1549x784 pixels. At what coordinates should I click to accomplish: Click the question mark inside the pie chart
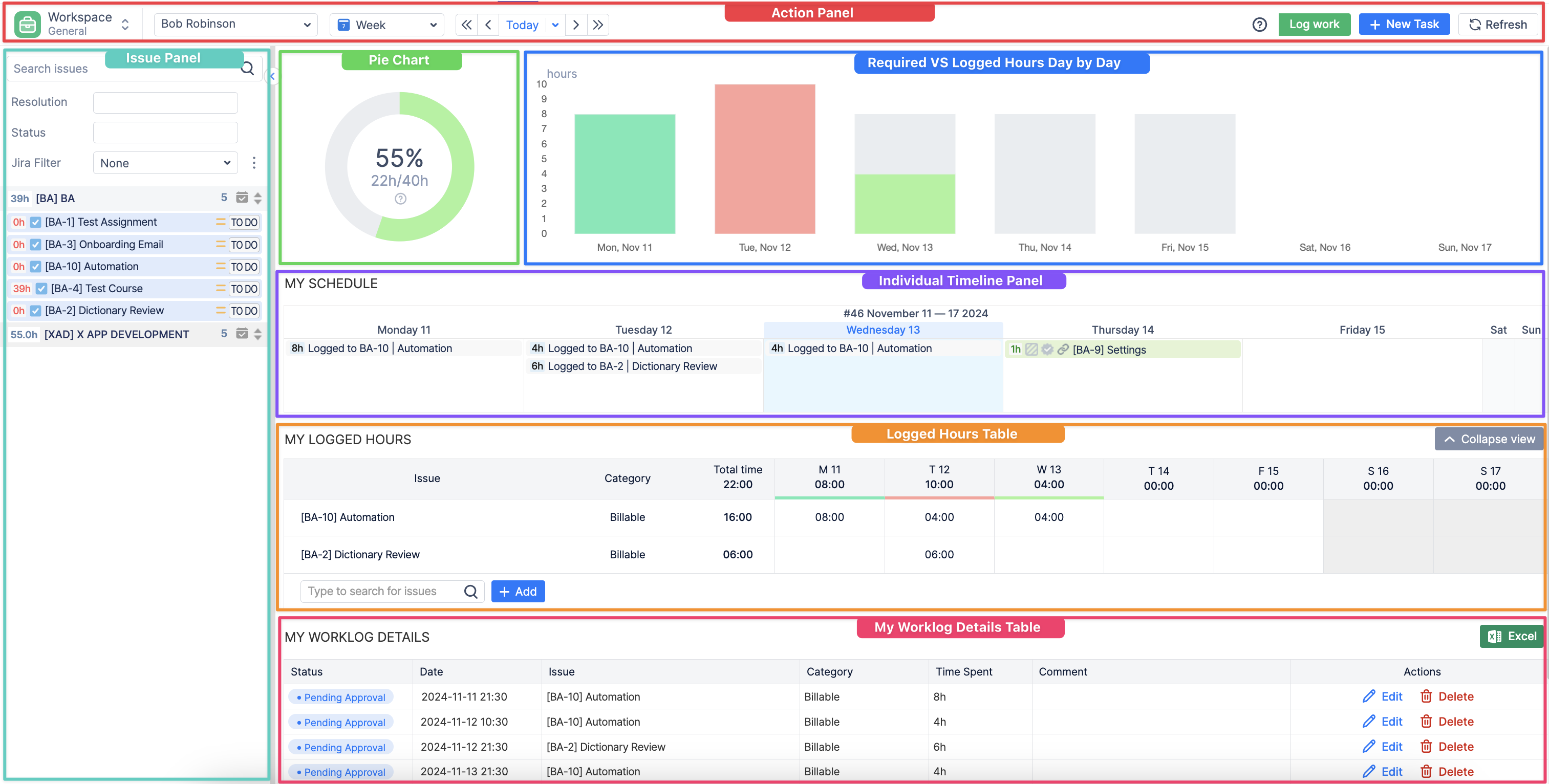coord(399,198)
